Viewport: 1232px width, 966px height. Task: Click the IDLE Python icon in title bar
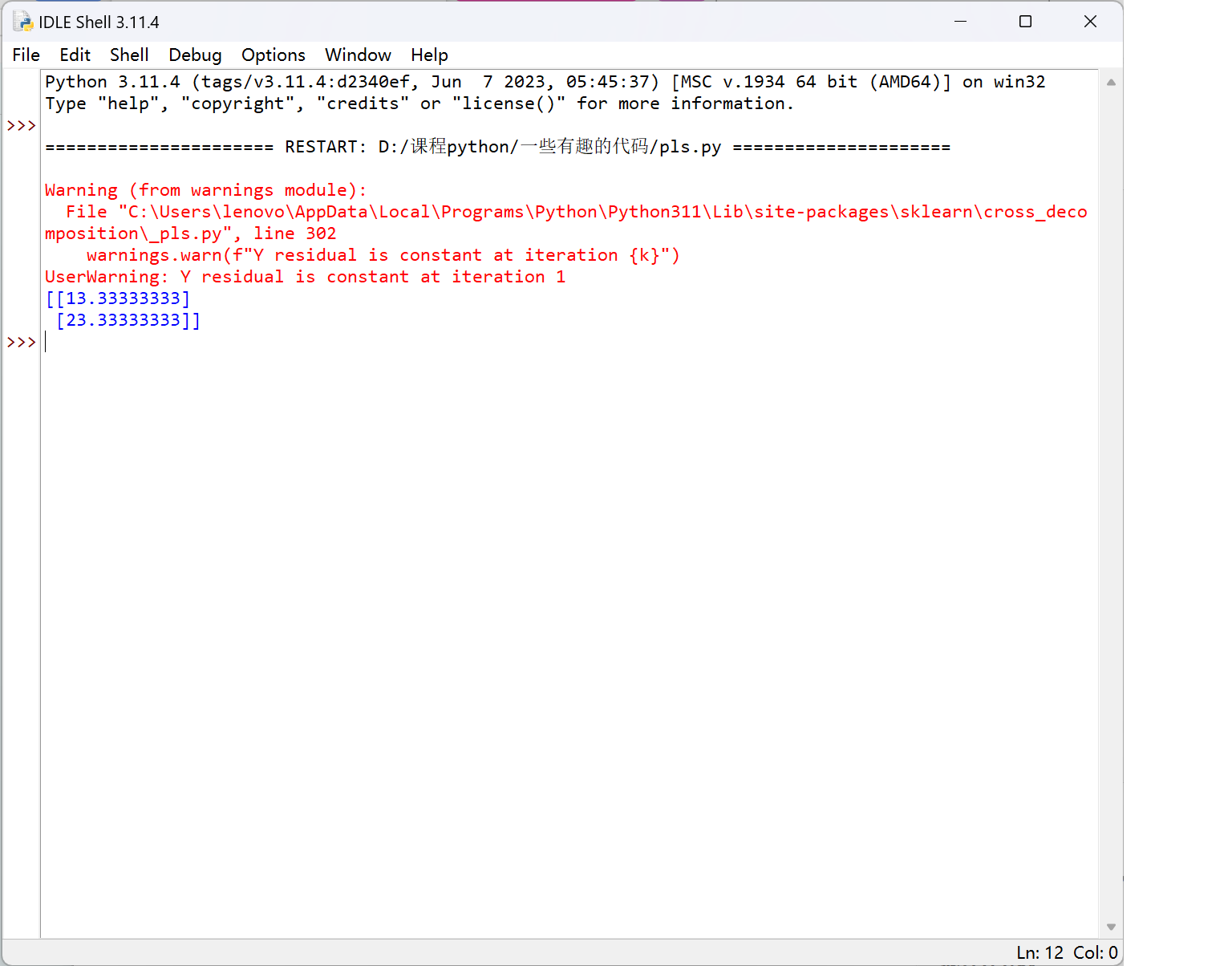pos(22,22)
